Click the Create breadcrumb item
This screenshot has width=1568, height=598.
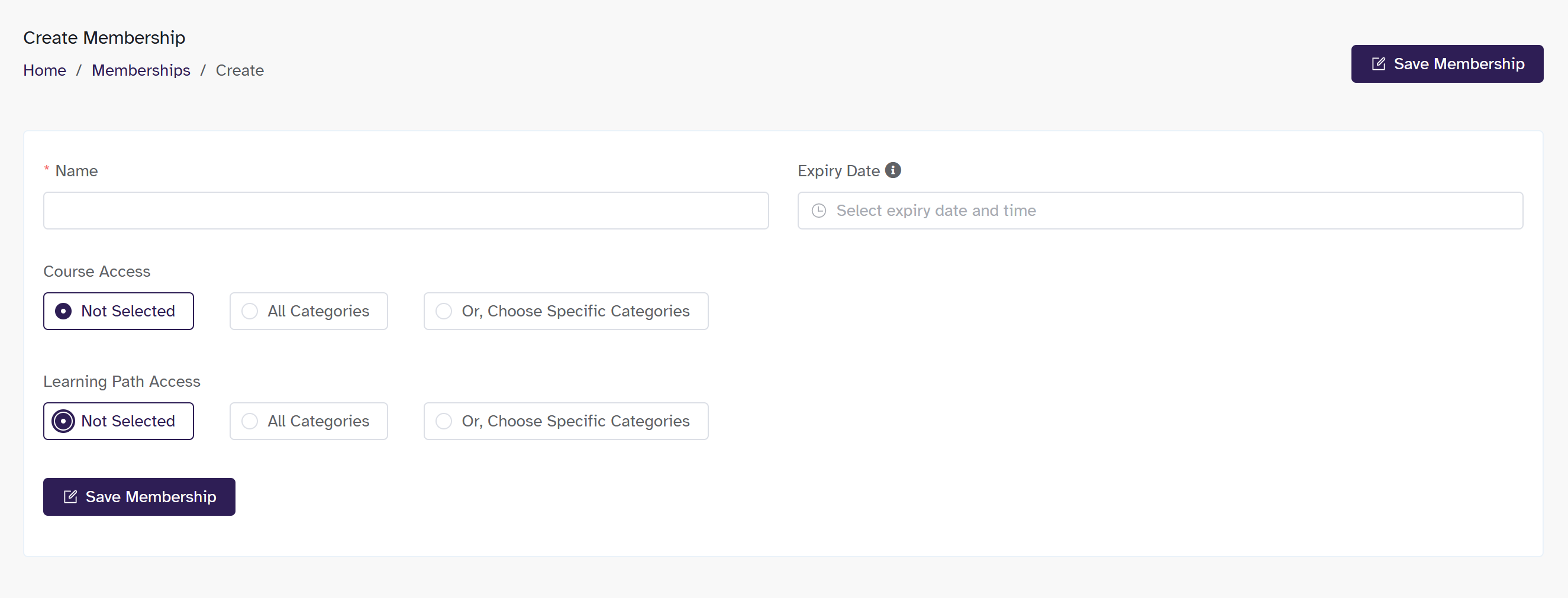click(239, 70)
